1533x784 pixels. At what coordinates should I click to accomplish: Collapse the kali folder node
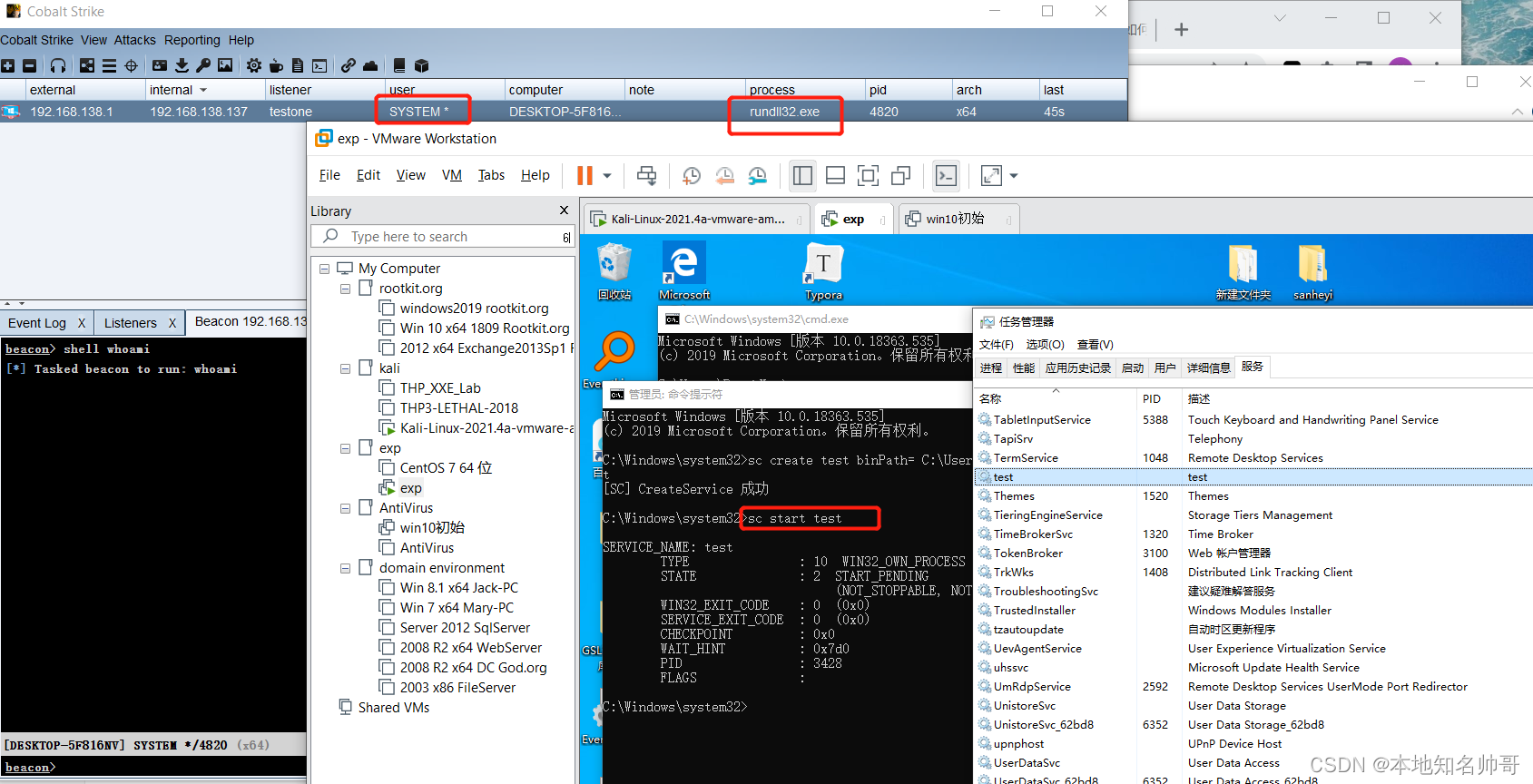pyautogui.click(x=345, y=368)
